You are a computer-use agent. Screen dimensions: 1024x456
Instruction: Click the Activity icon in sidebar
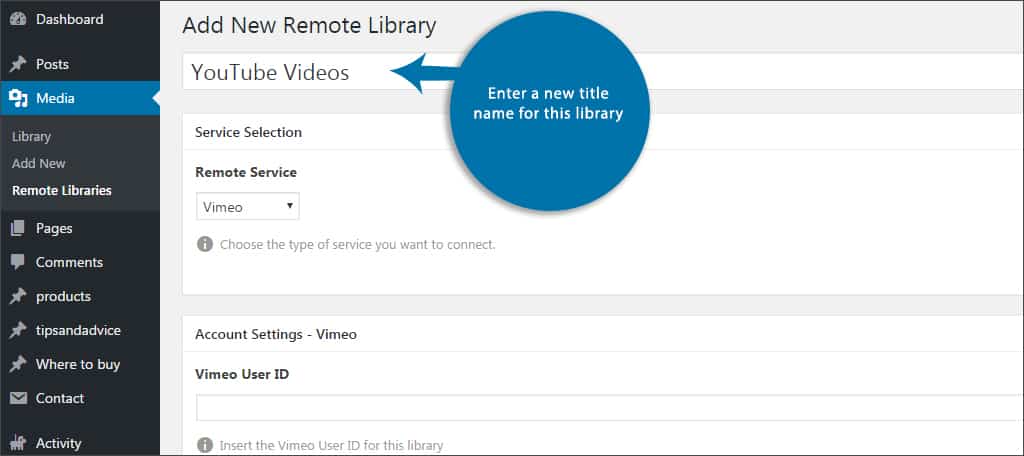point(18,443)
